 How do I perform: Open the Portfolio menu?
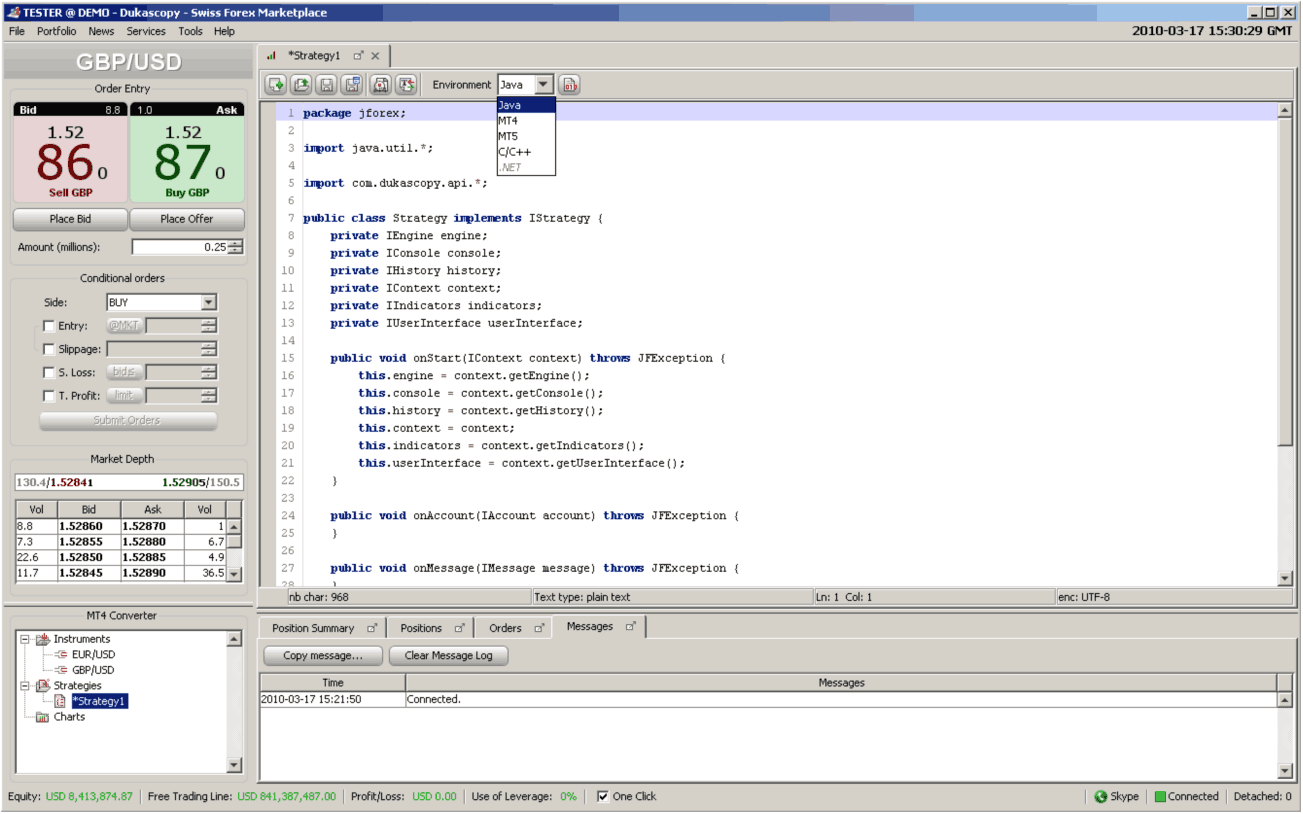(x=57, y=31)
